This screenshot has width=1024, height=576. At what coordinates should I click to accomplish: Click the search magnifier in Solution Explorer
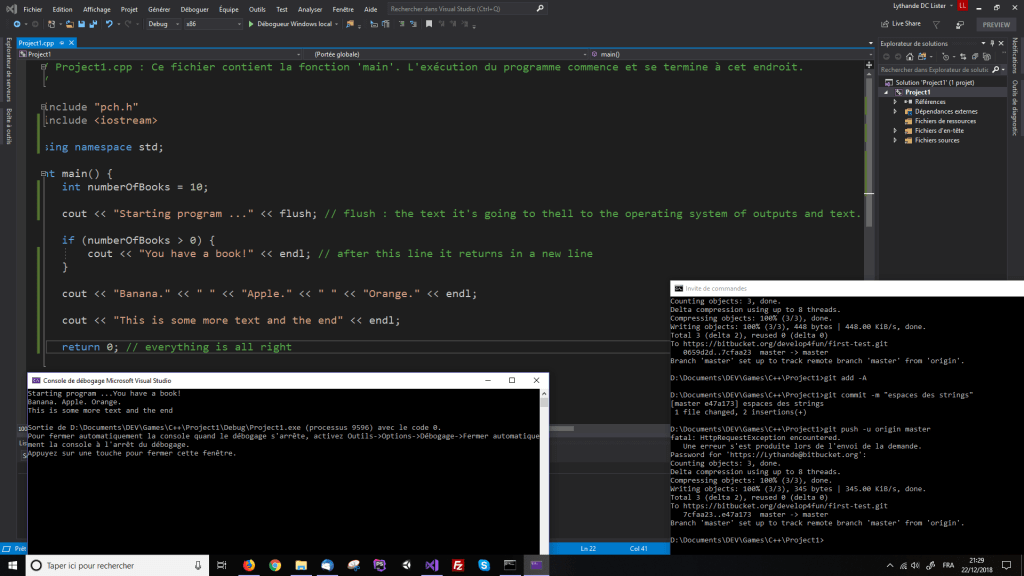click(x=996, y=69)
